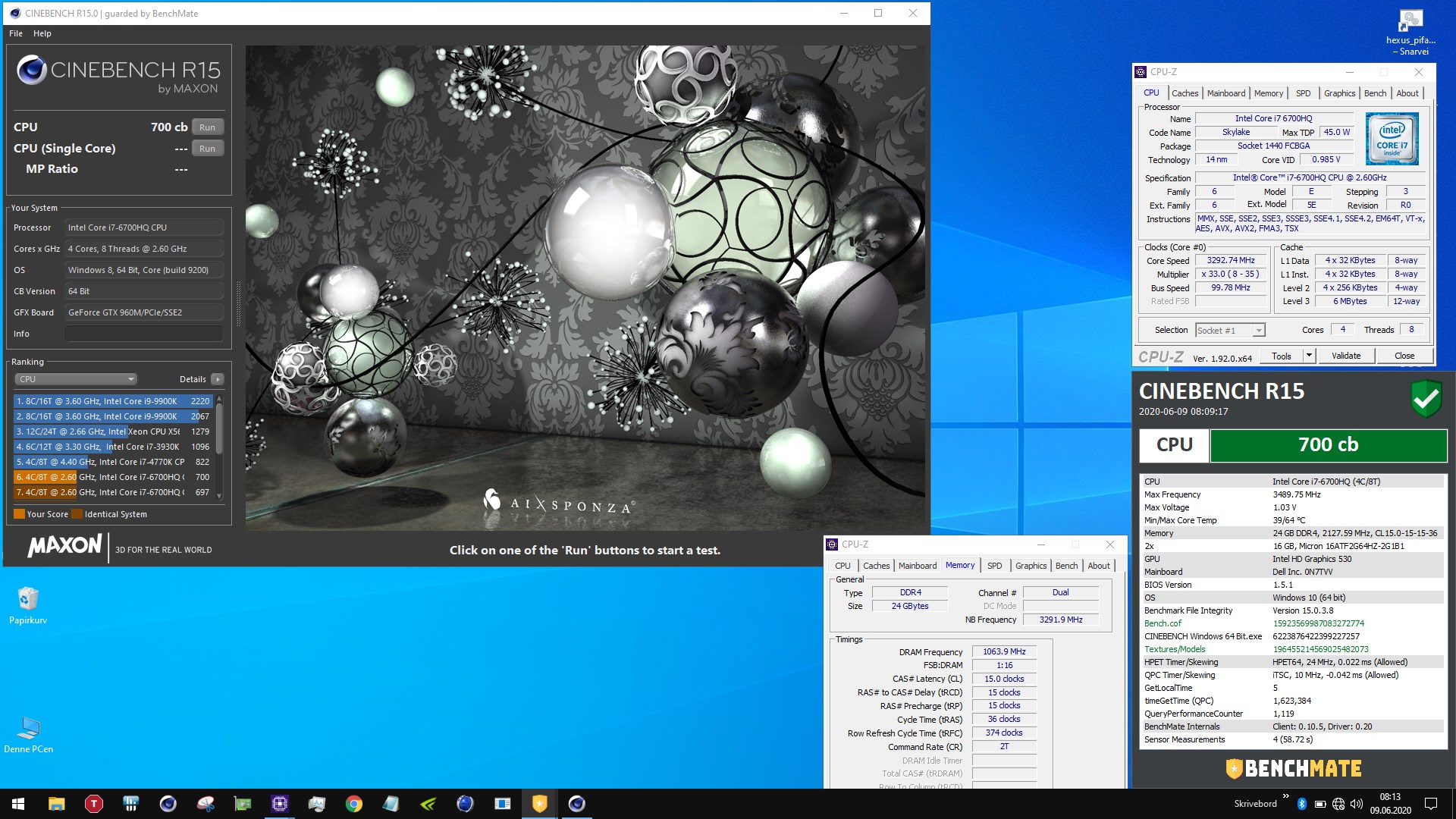Click the Tools button in CPU-Z
This screenshot has height=819, width=1456.
[1282, 356]
